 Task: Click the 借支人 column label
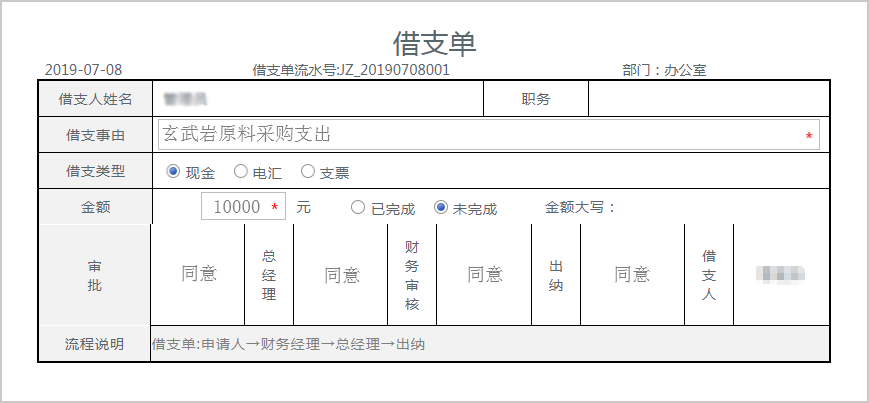tap(709, 275)
